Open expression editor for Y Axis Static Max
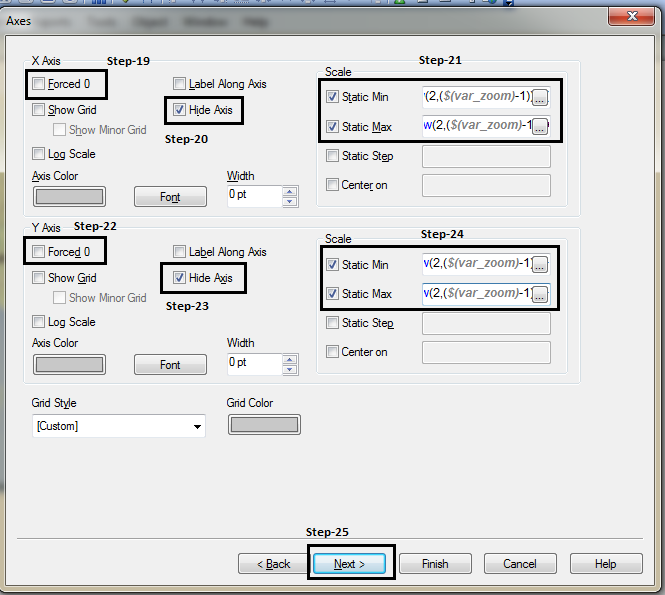 (x=540, y=294)
